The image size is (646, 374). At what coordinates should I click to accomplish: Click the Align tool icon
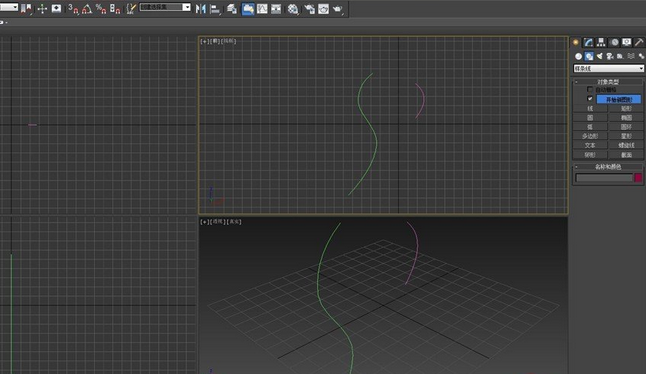pyautogui.click(x=215, y=9)
